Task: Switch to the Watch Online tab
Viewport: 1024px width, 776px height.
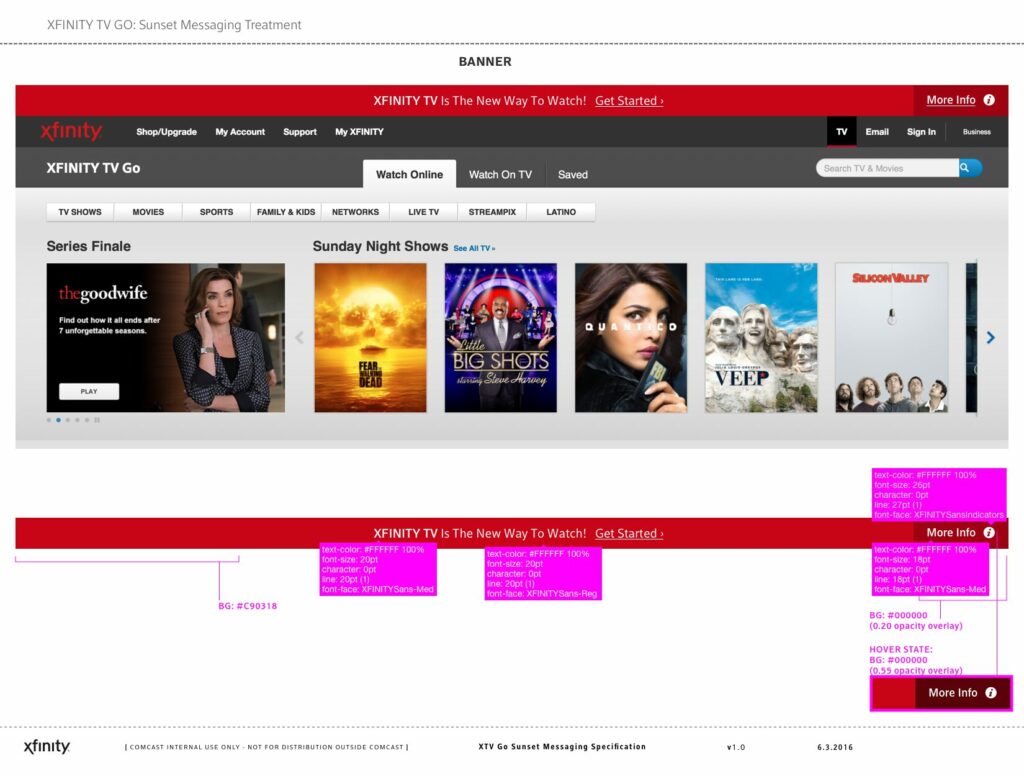Action: click(x=409, y=174)
